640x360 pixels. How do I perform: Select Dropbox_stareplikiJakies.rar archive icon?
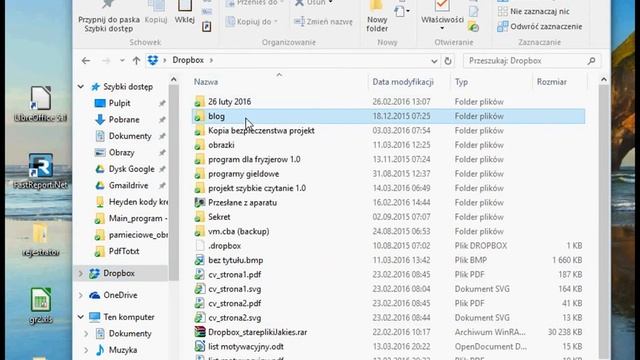199,332
